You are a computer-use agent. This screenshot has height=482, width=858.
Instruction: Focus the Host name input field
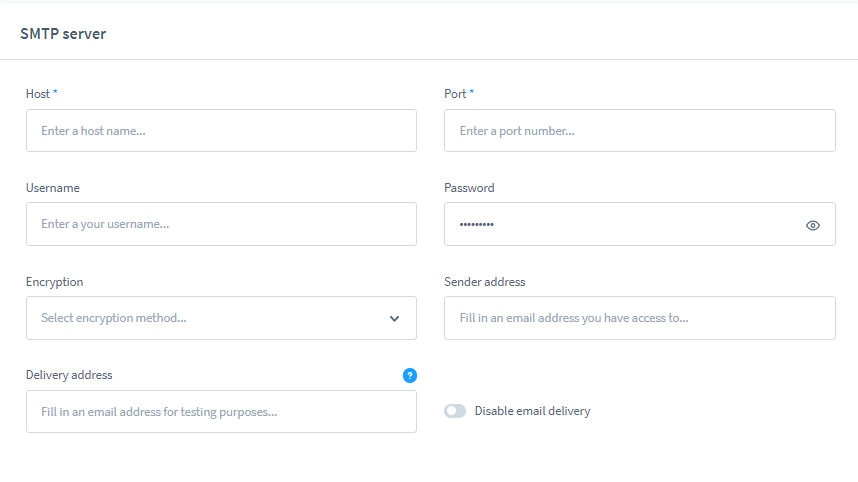pos(221,131)
